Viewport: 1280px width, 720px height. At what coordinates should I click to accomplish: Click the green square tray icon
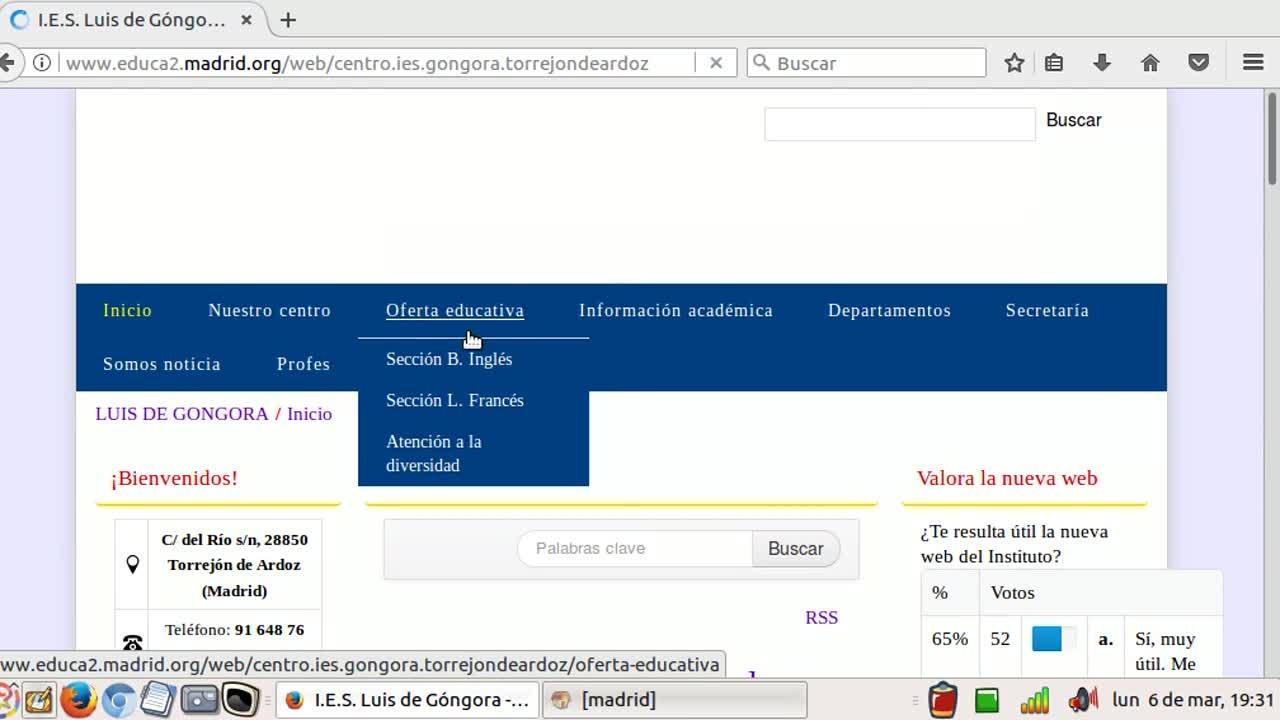tap(987, 700)
